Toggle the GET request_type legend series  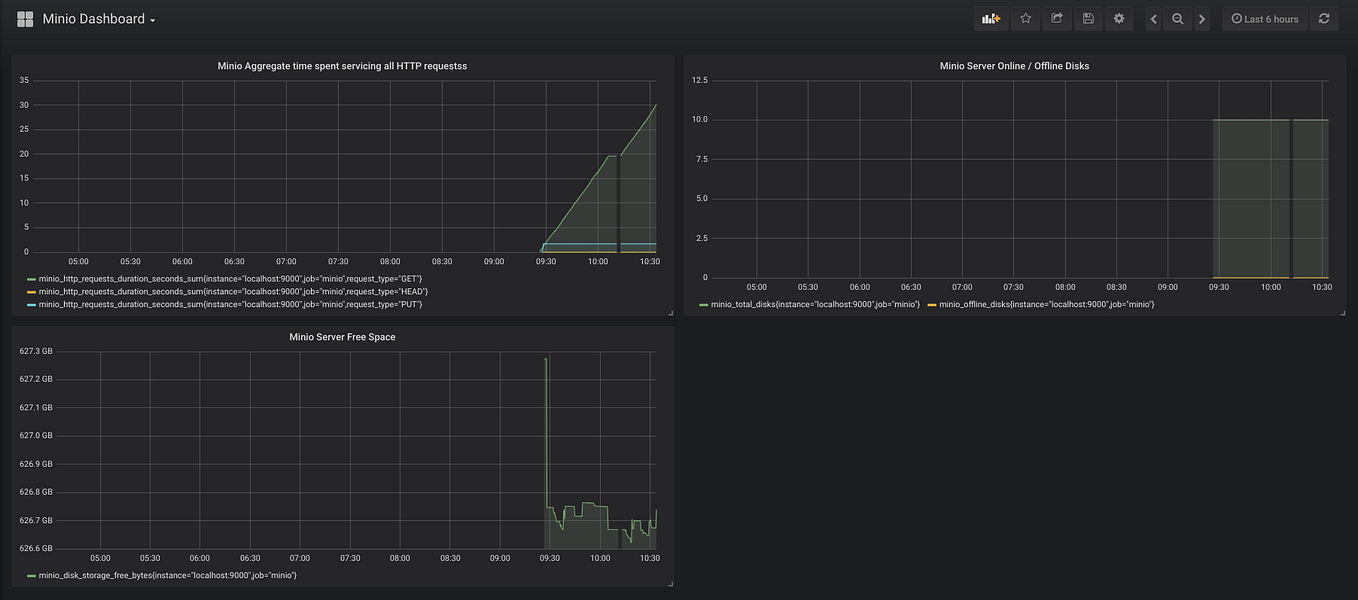224,278
